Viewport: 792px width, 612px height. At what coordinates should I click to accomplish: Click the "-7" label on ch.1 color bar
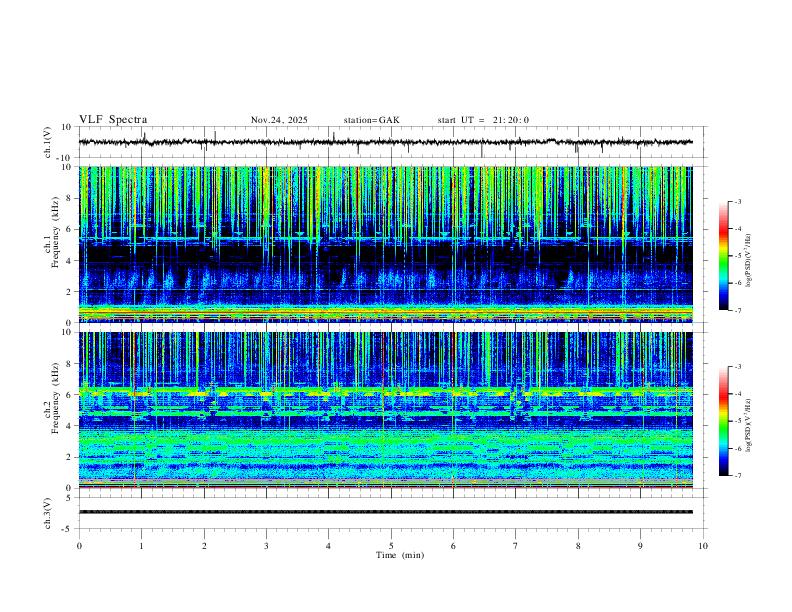[738, 310]
